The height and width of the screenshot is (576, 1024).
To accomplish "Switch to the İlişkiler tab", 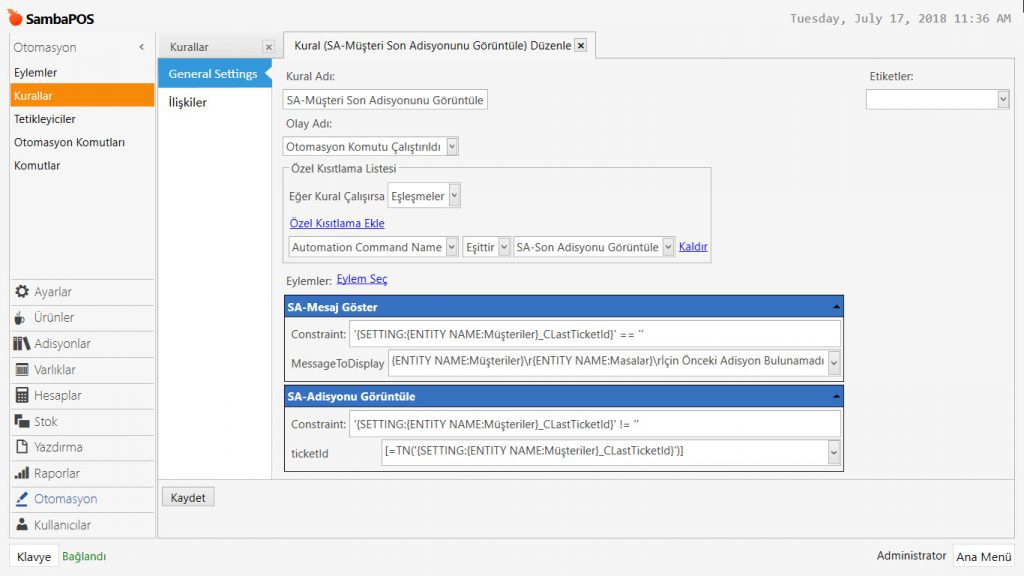I will (x=188, y=102).
